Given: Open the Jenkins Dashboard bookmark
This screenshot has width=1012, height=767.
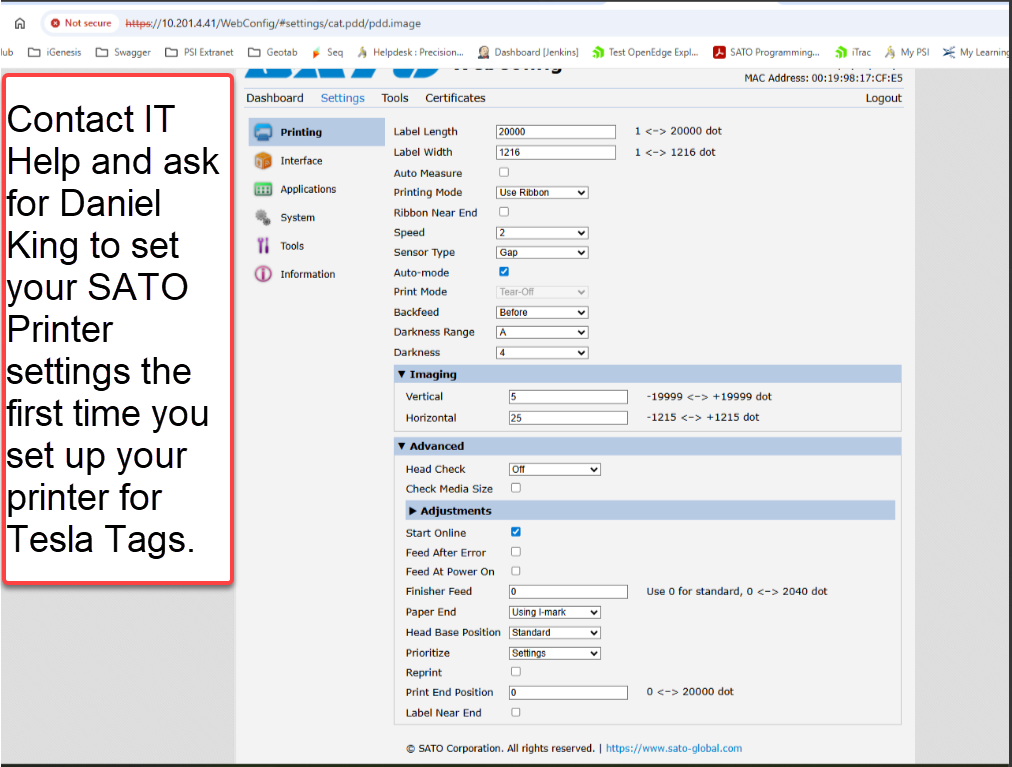Looking at the screenshot, I should tap(528, 52).
